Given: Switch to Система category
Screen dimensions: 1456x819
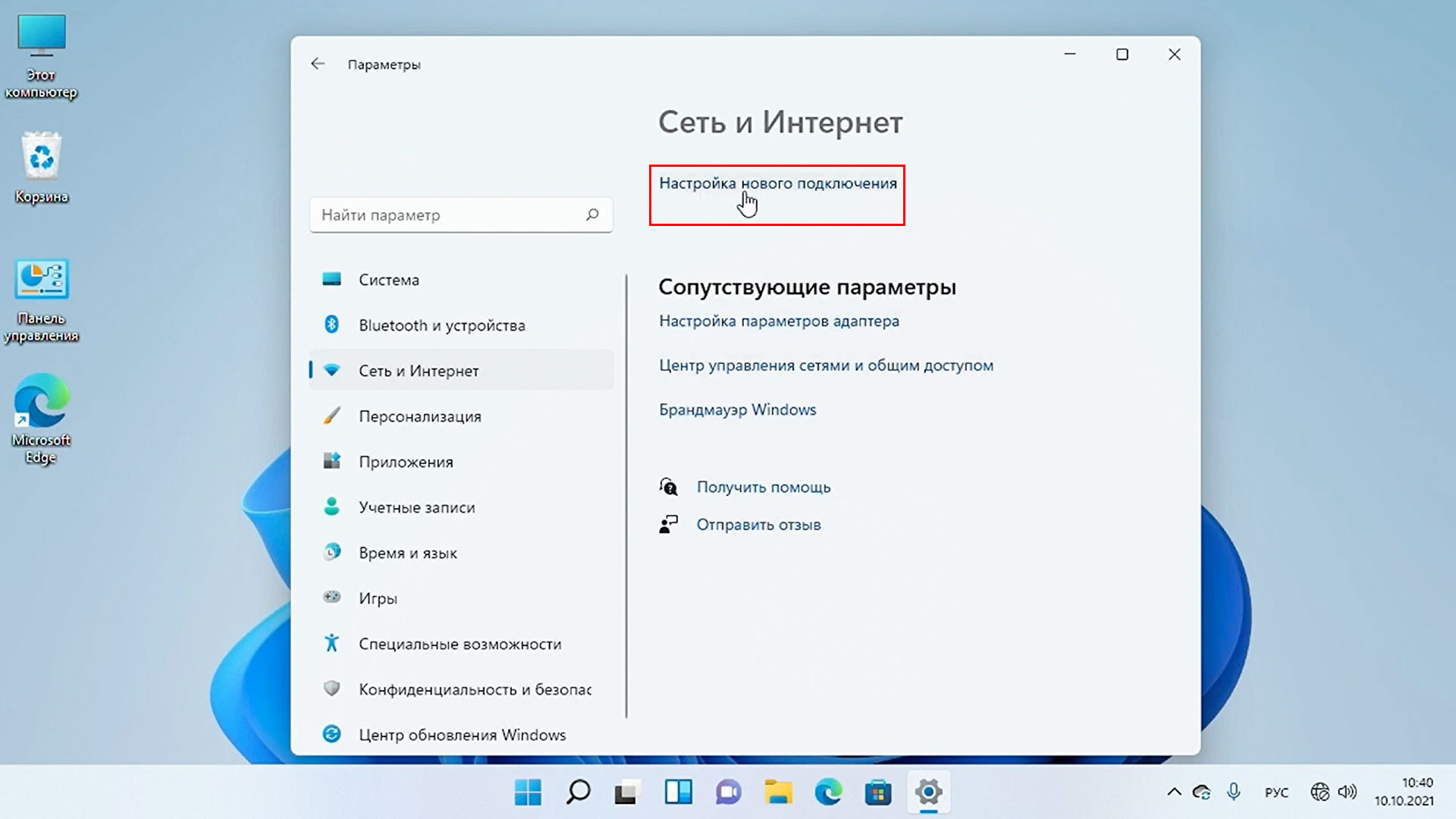Looking at the screenshot, I should click(388, 280).
